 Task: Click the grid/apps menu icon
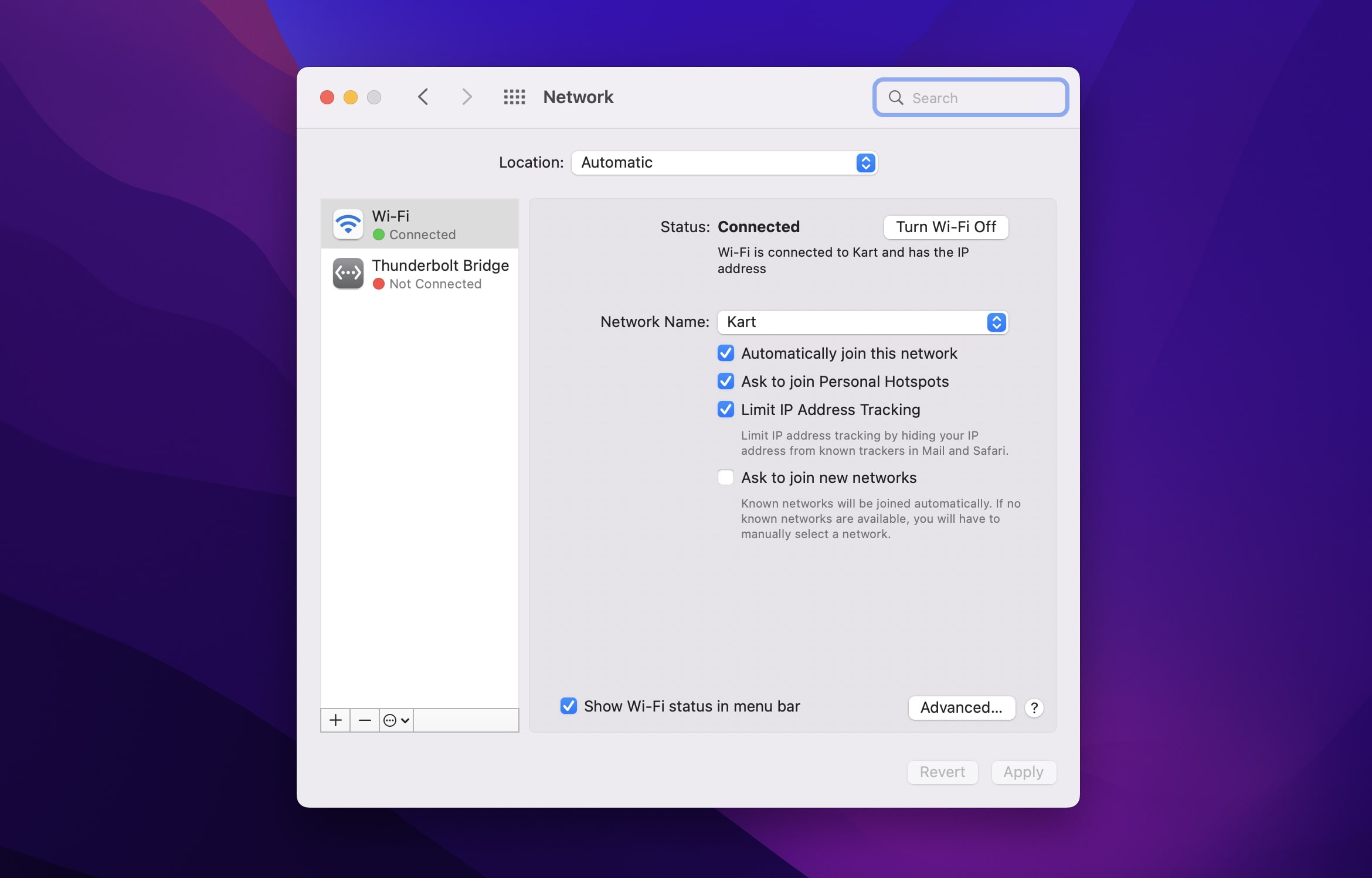(x=512, y=96)
